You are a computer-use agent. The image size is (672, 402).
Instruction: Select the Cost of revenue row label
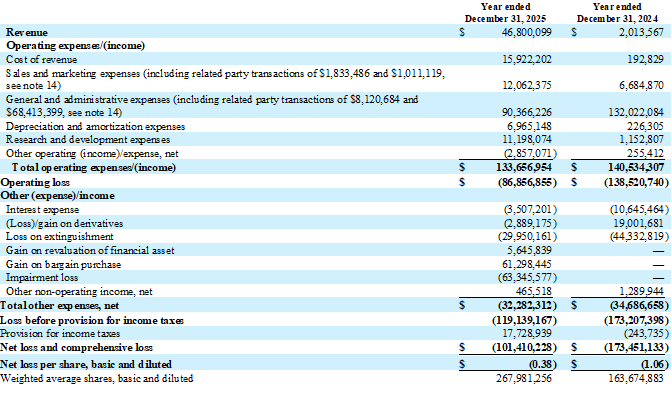pyautogui.click(x=43, y=60)
